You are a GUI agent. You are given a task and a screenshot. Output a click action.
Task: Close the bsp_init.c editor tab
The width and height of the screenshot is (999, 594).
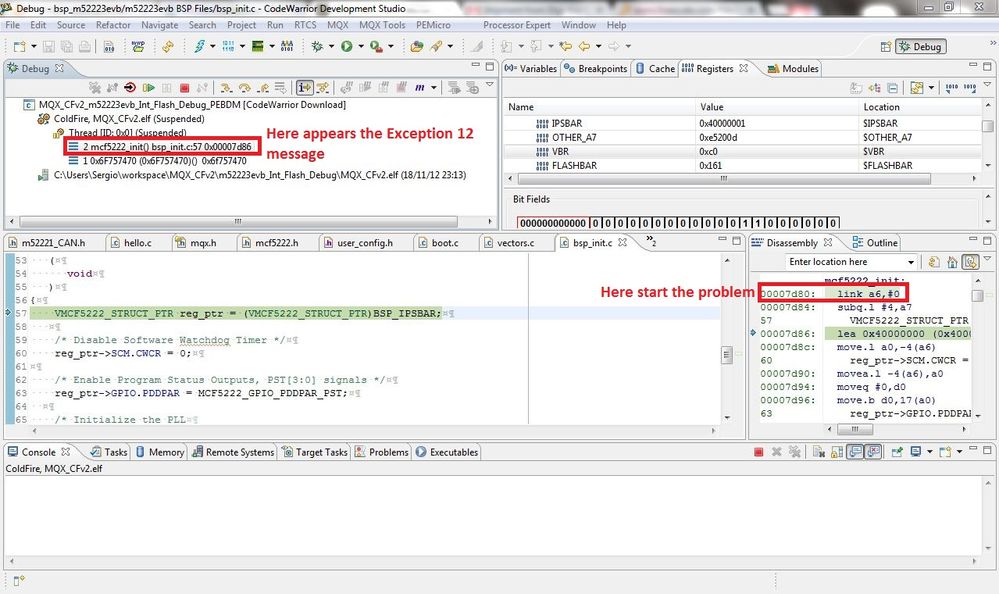point(622,242)
